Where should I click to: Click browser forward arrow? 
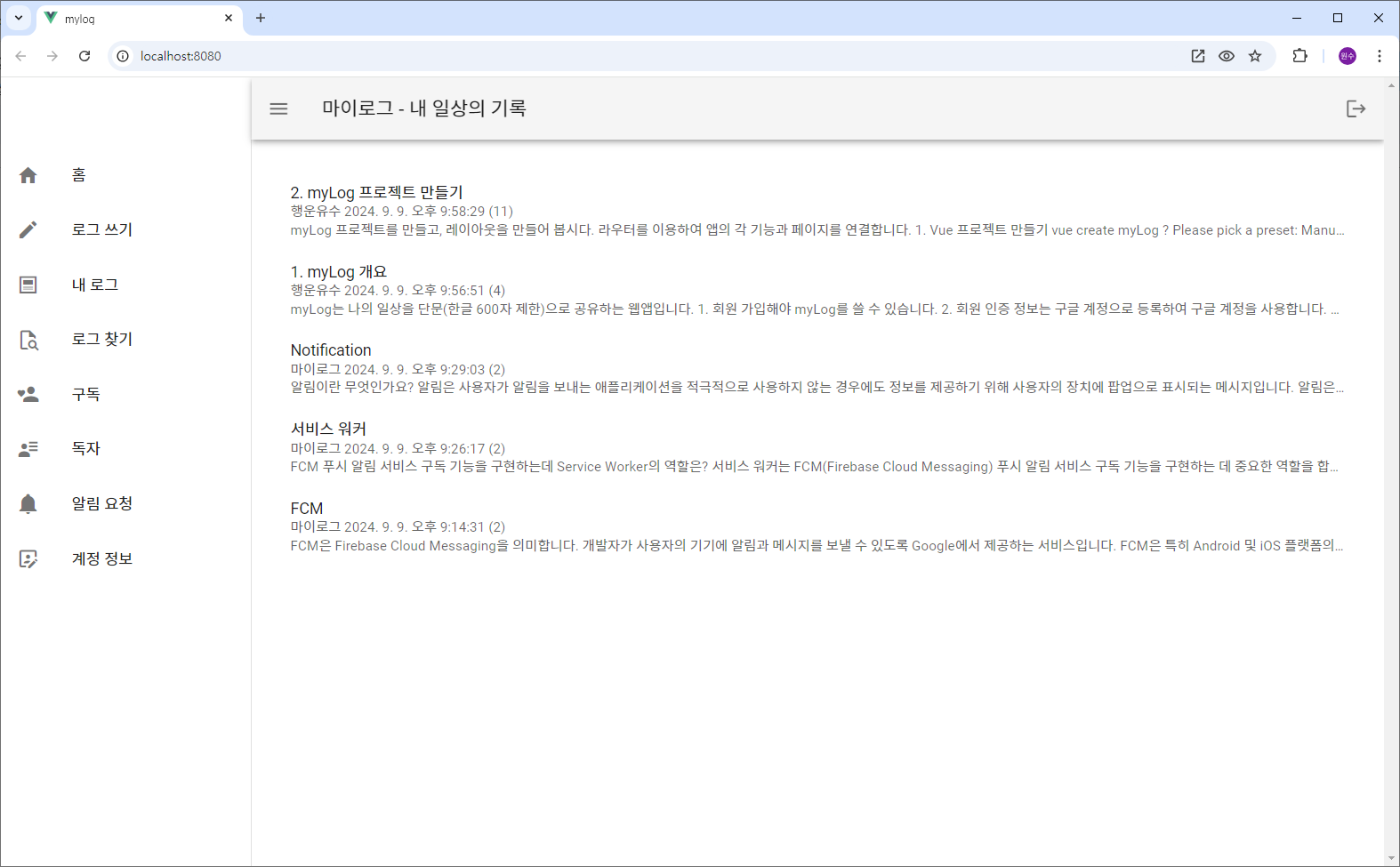tap(52, 56)
